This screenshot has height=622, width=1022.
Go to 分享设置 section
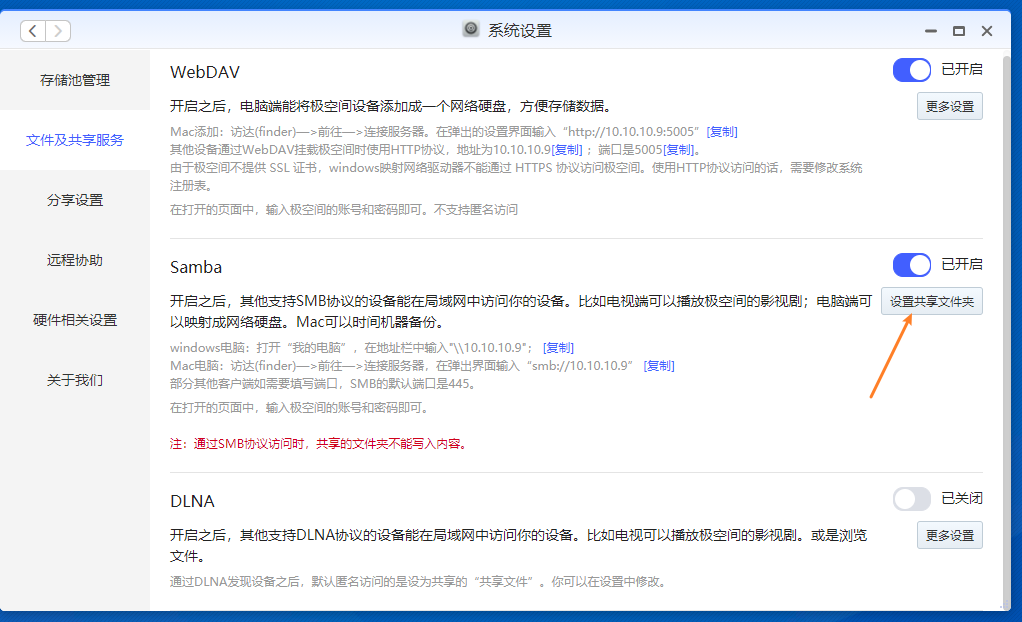pyautogui.click(x=75, y=200)
